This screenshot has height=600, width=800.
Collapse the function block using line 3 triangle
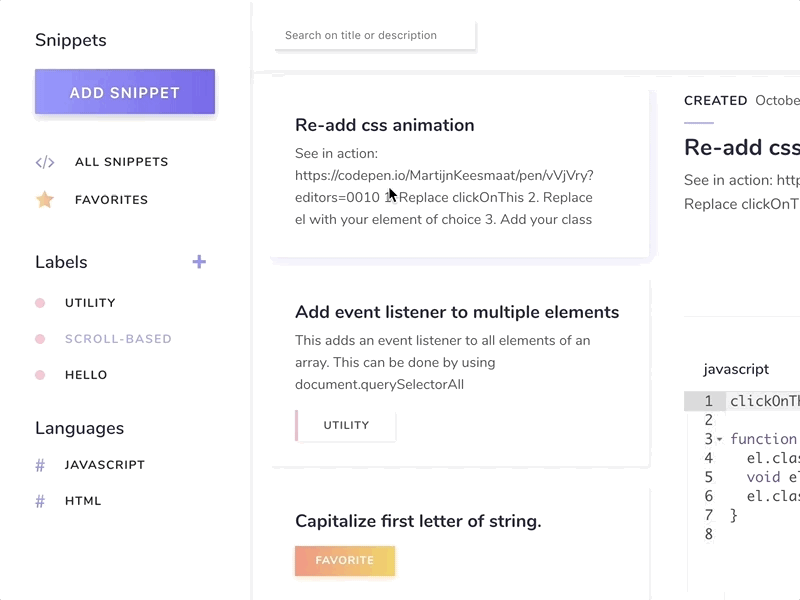[718, 439]
